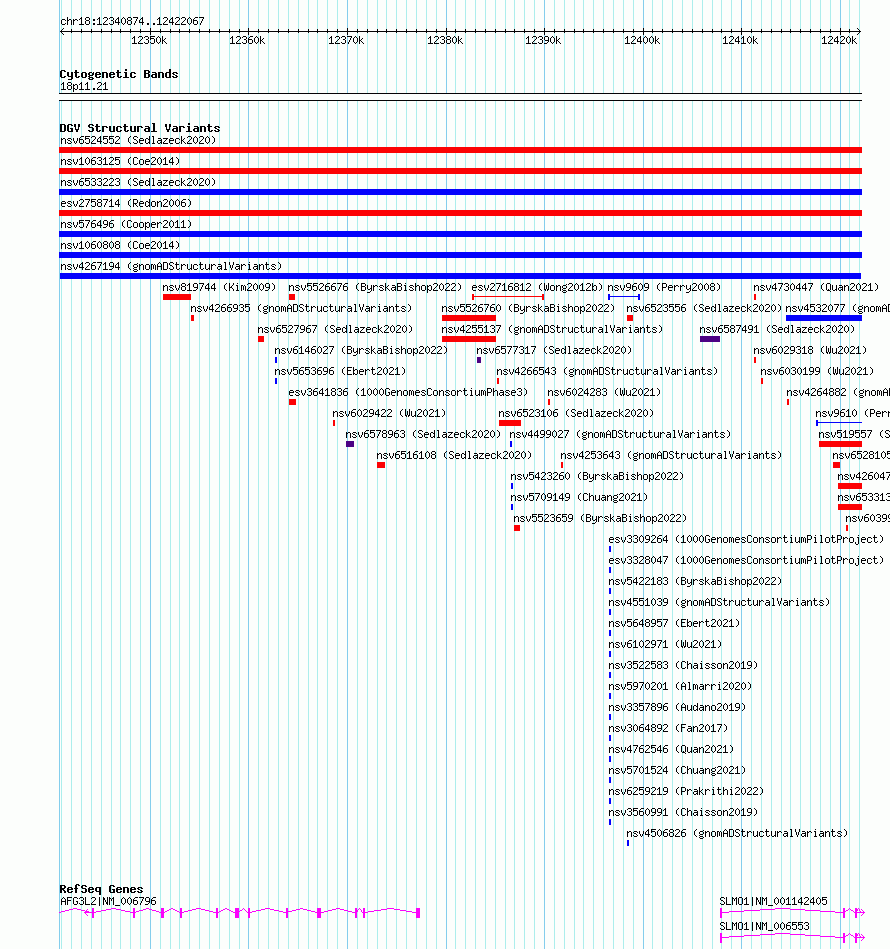Select esv3641836 (1000GenomesConsortiumPhase3) label
This screenshot has height=949, width=890.
point(408,392)
